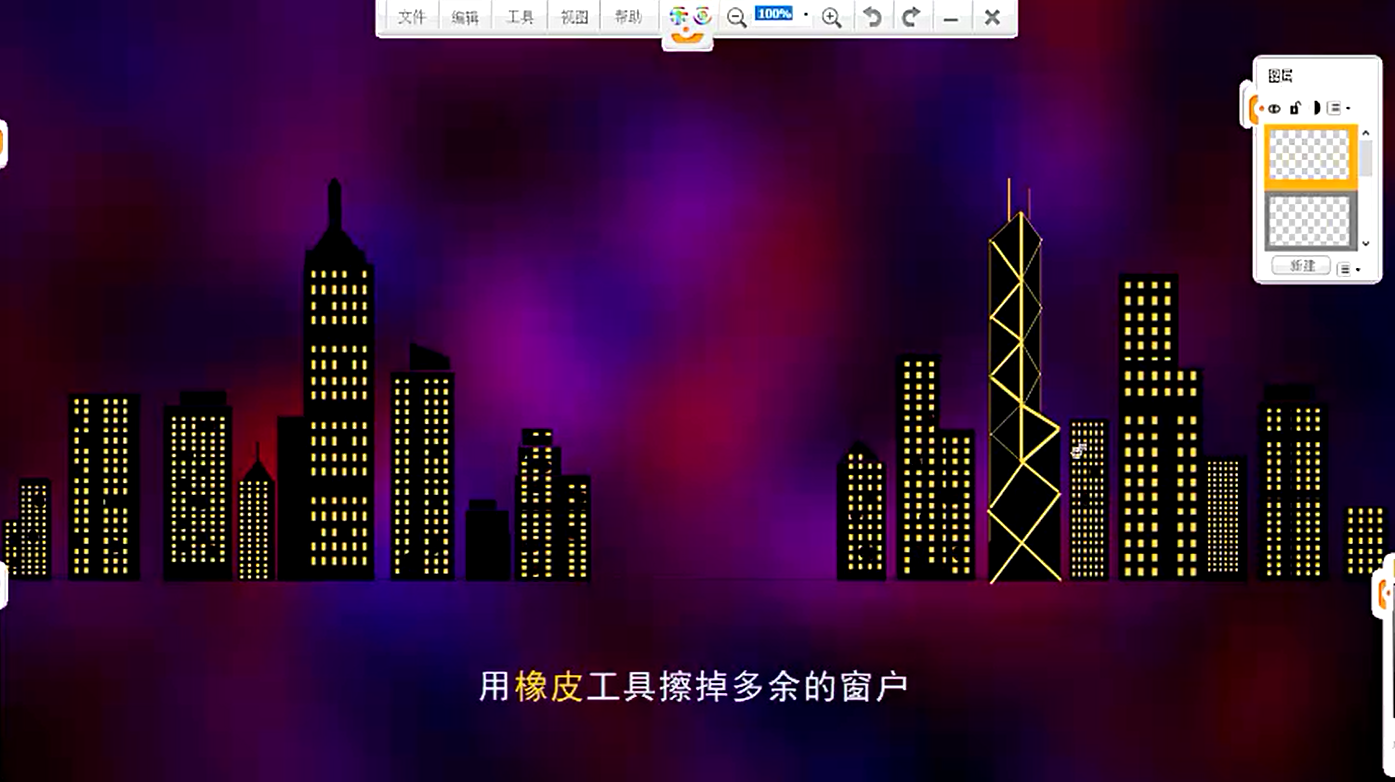Collapse the layers panel using orange side tab
The height and width of the screenshot is (782, 1395).
1248,106
